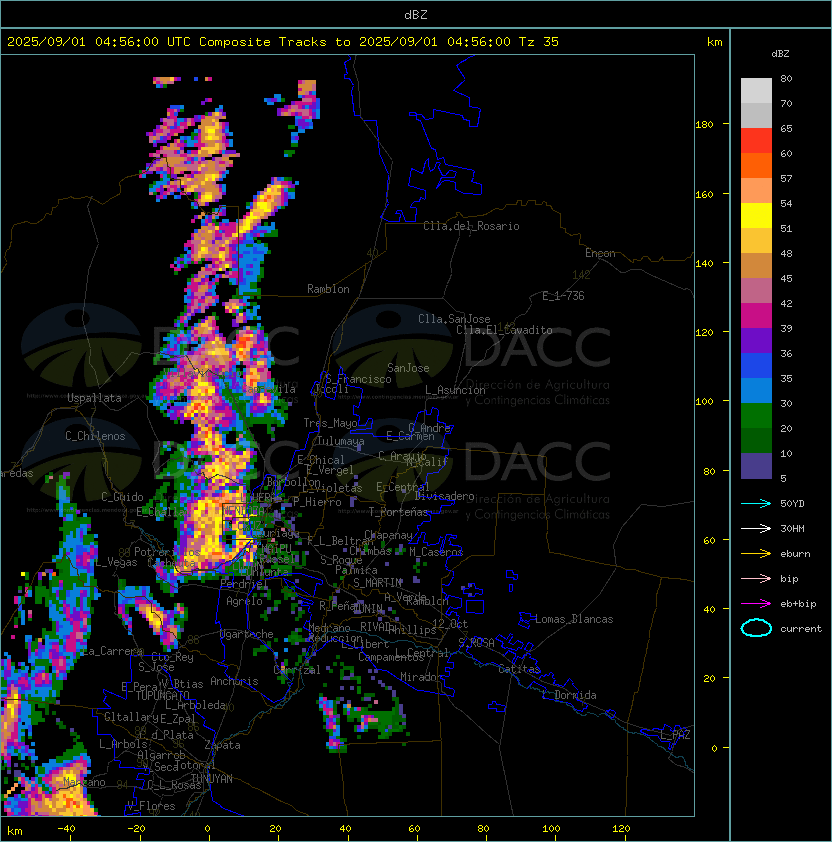Click the 'La_Carrera' map label
The height and width of the screenshot is (842, 832).
[112, 651]
